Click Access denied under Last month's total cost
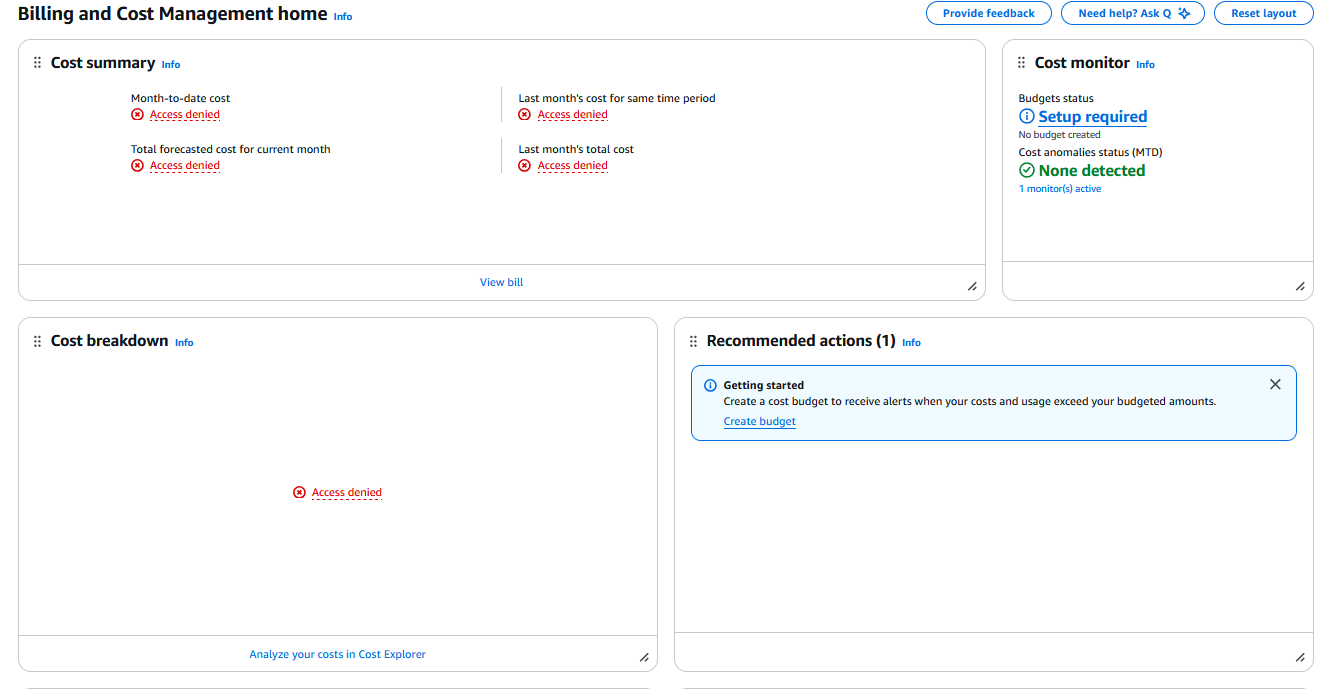 [572, 166]
